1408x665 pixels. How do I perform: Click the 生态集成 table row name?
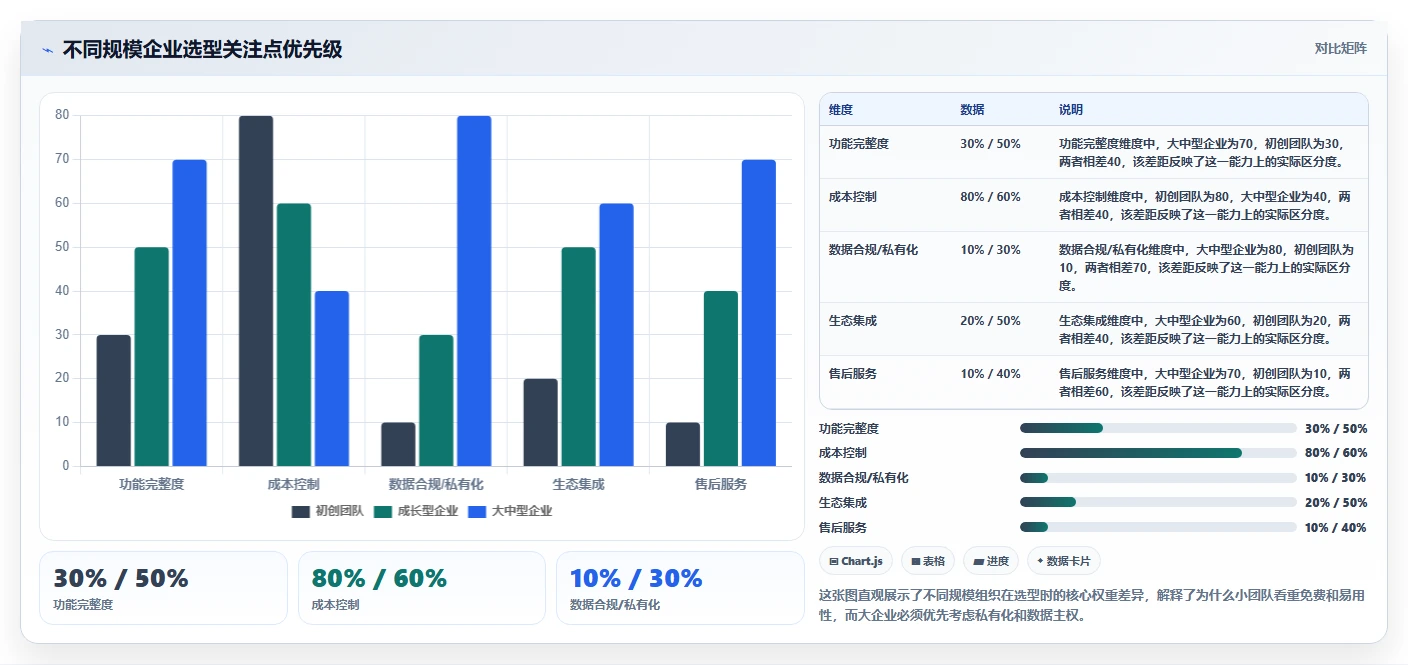pos(853,321)
